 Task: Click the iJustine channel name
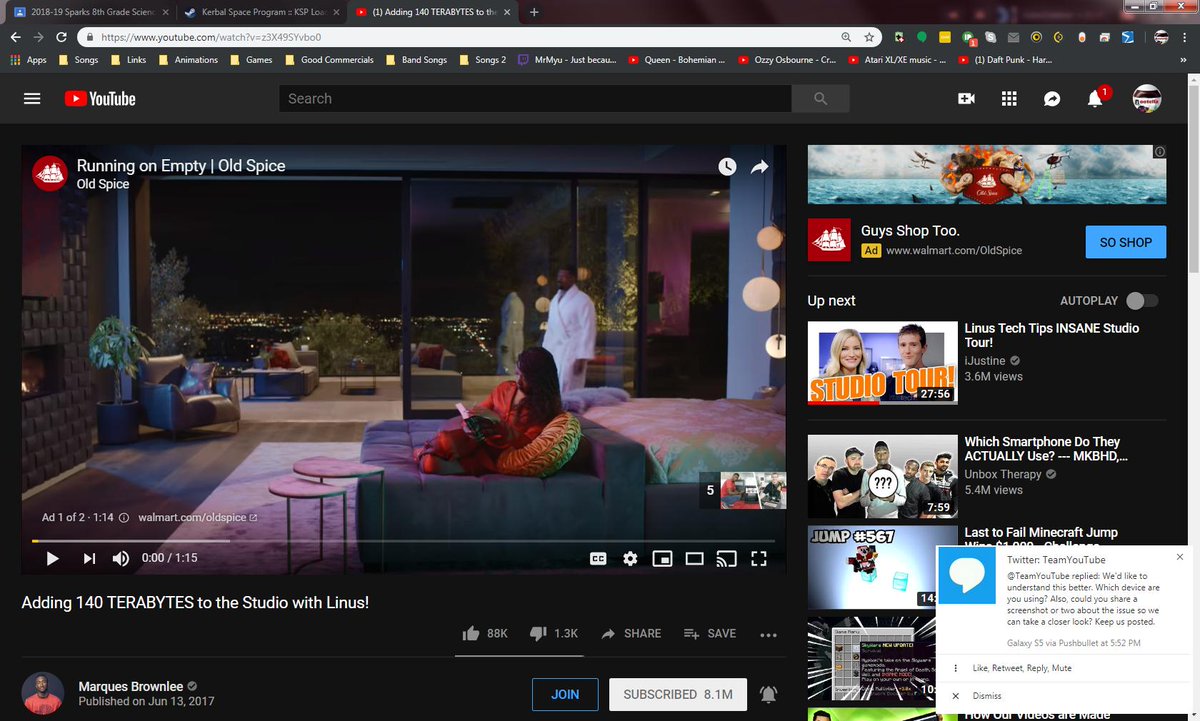(986, 361)
